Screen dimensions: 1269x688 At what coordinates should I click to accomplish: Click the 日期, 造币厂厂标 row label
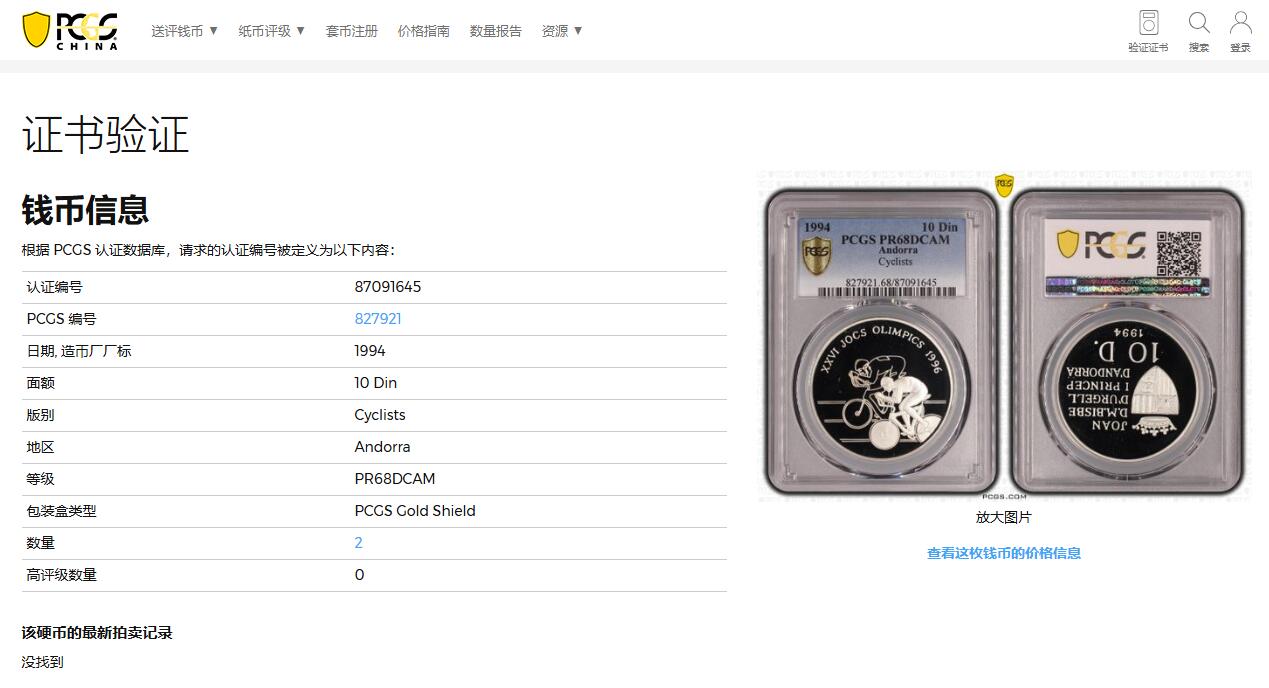click(x=79, y=351)
